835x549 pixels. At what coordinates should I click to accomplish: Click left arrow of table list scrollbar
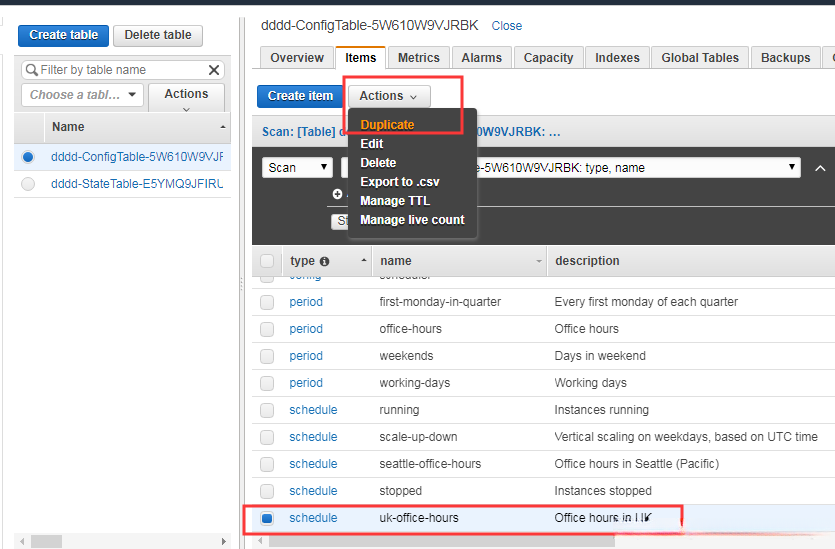pos(22,542)
